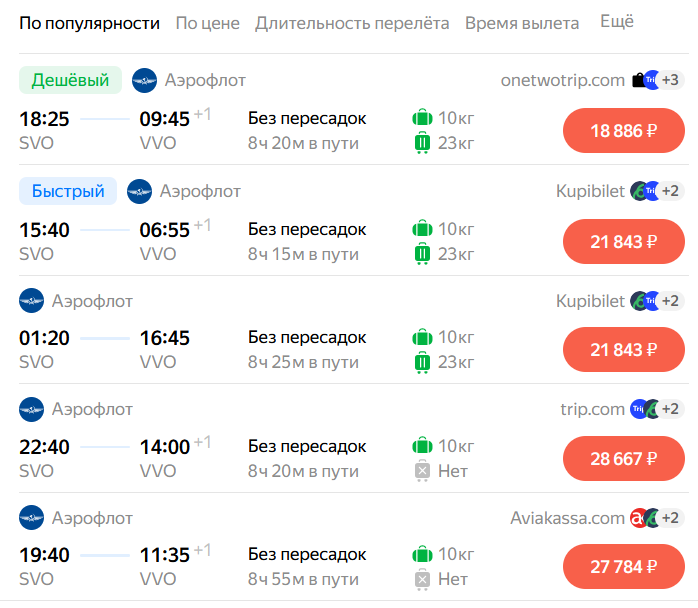Expand the +2 more sellers on the Aviakassa.com offer
Screen dimensions: 698x608
tap(670, 518)
